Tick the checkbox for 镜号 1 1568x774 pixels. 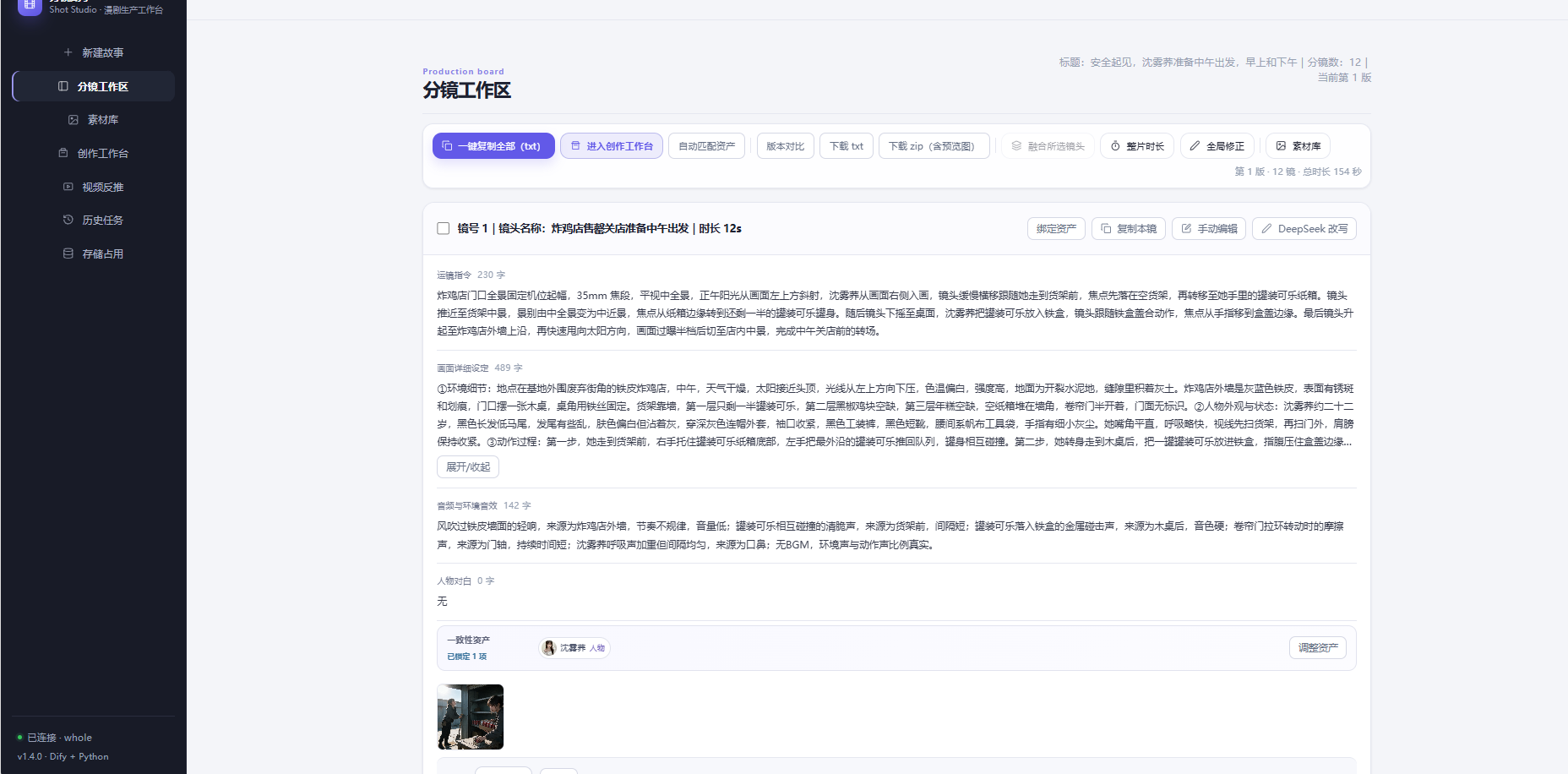tap(444, 229)
